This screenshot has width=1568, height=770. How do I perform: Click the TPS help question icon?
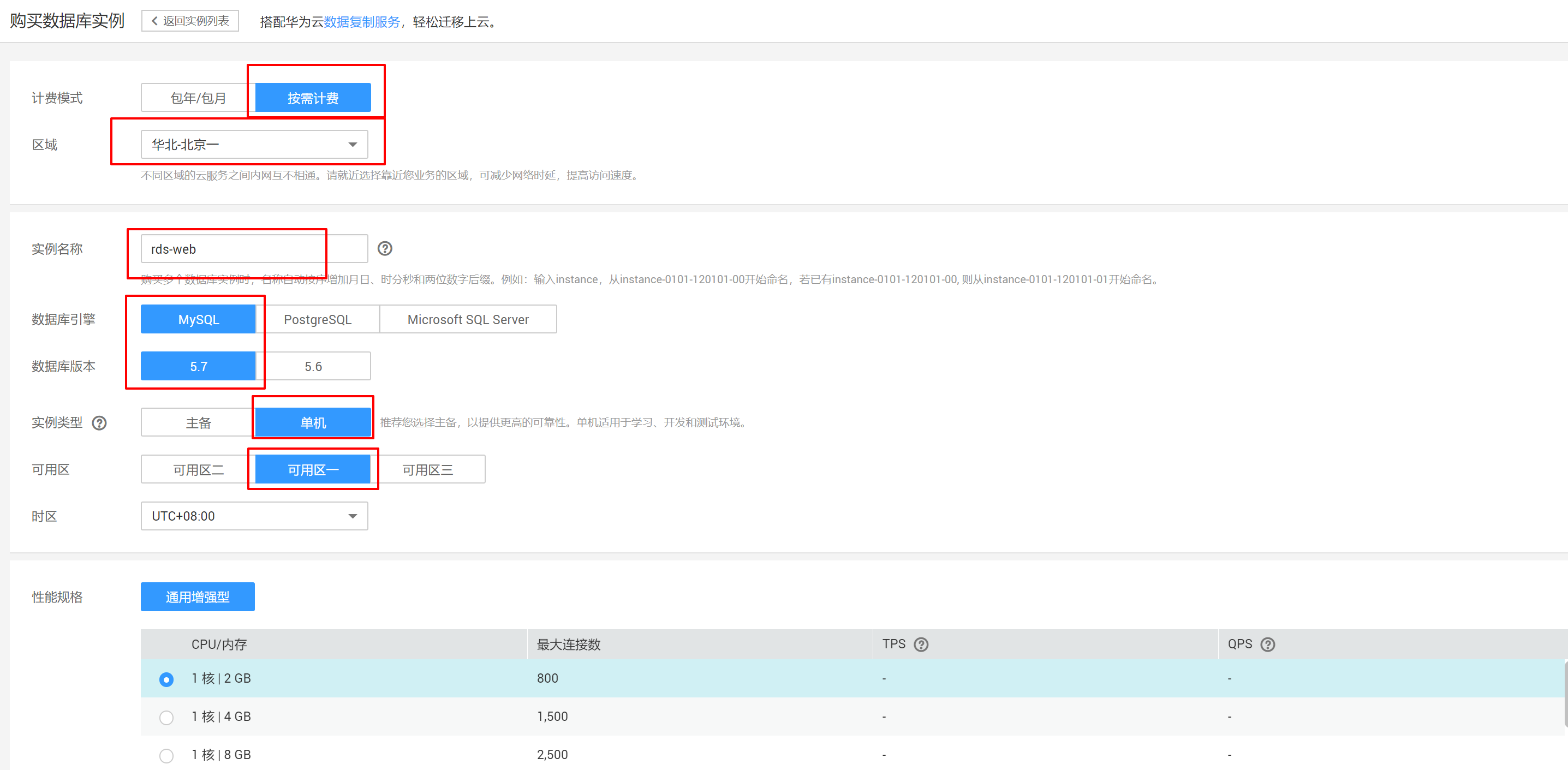[x=921, y=644]
